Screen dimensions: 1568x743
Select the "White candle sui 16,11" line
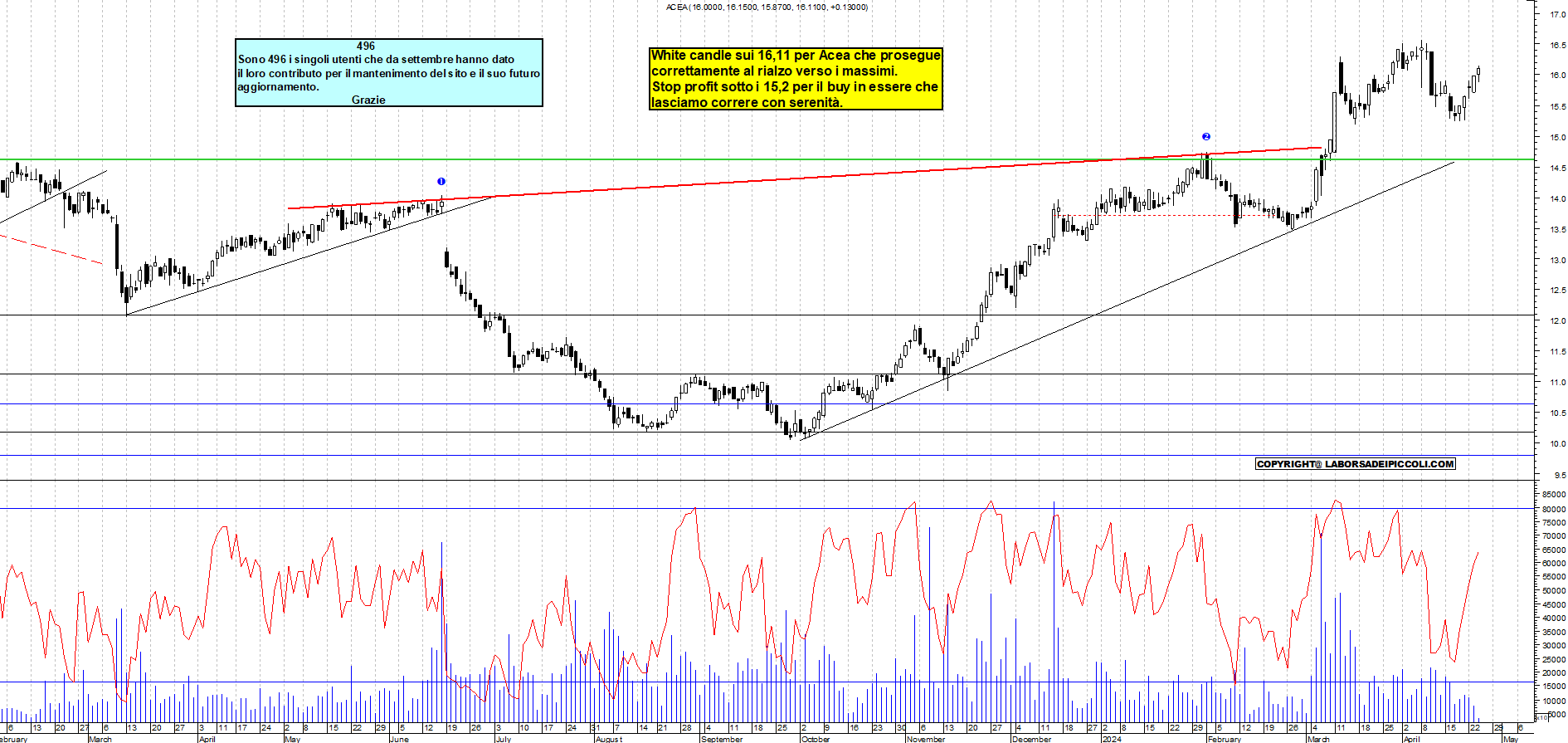click(796, 56)
